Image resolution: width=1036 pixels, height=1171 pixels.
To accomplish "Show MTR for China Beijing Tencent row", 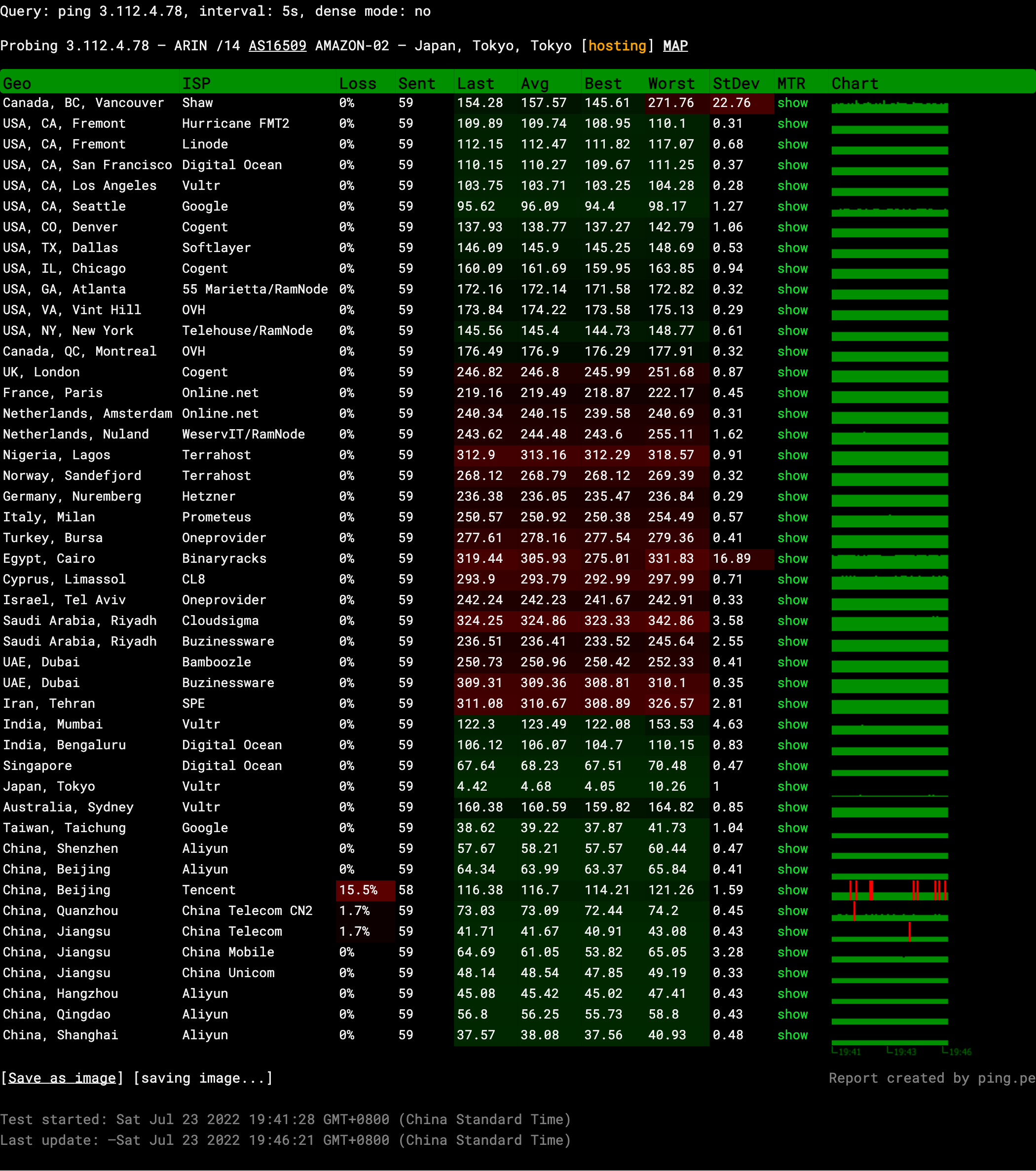I will (x=792, y=890).
